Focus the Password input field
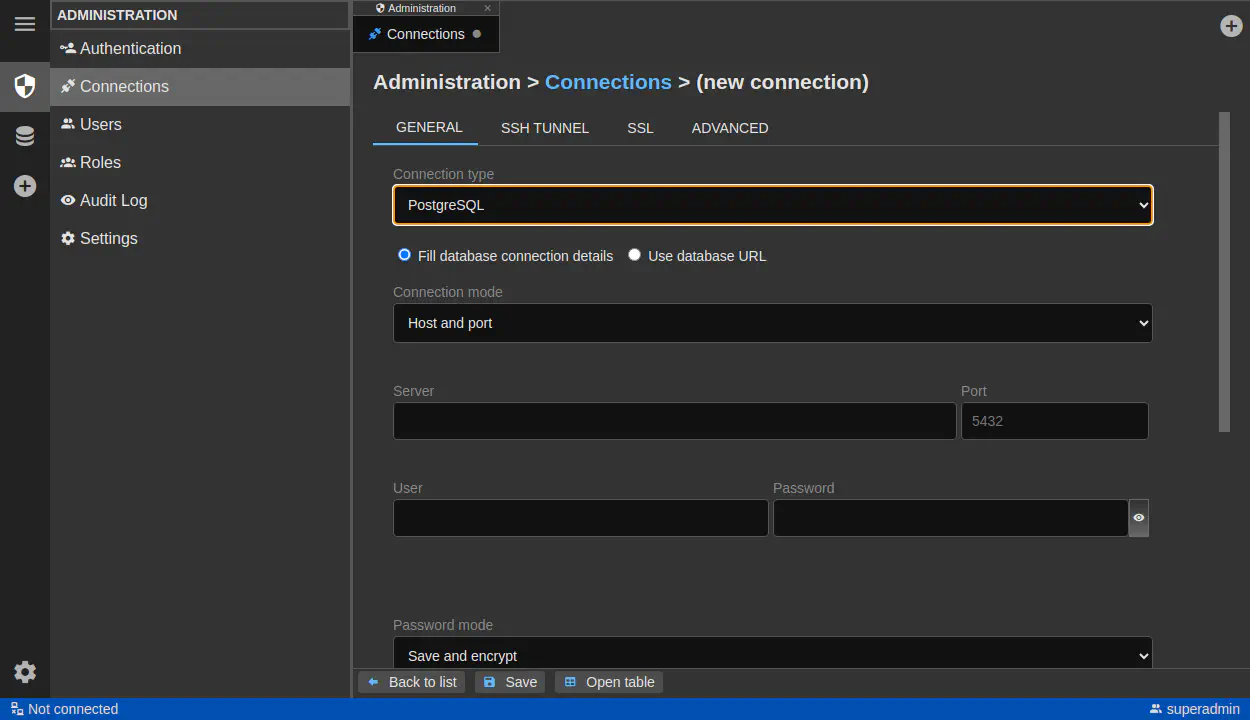 tap(951, 518)
